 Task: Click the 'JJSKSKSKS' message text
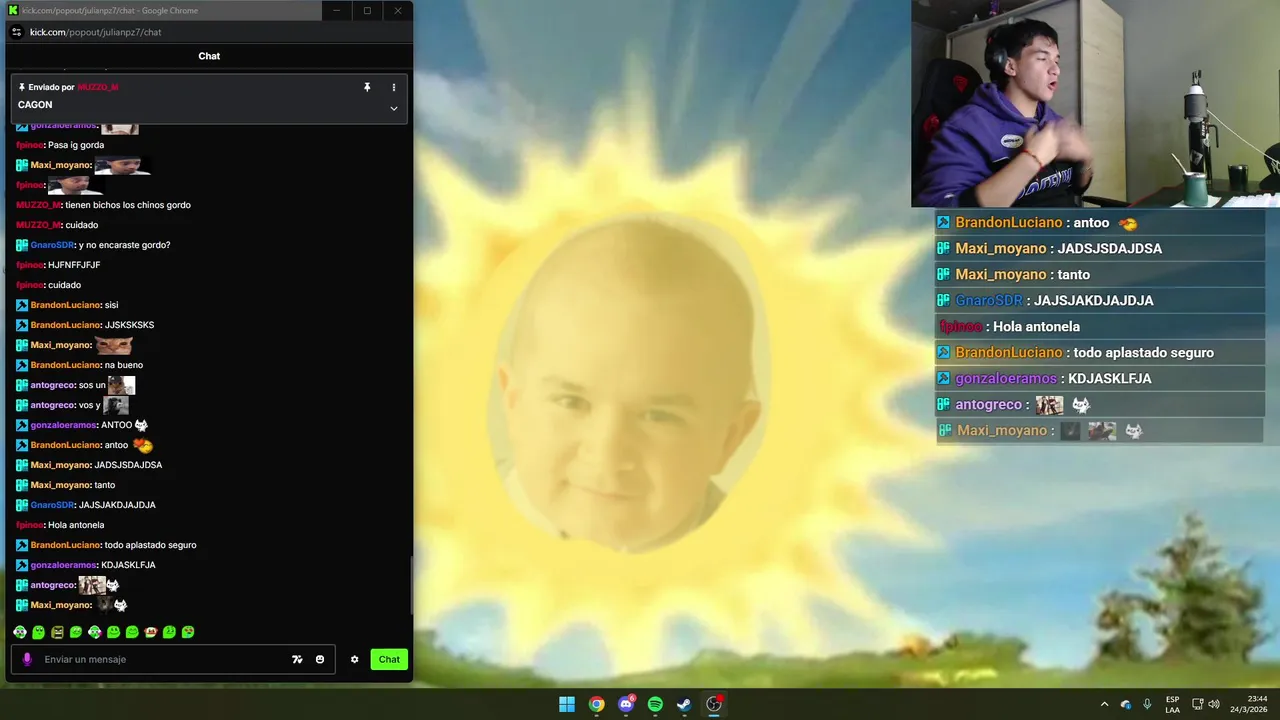tap(130, 325)
